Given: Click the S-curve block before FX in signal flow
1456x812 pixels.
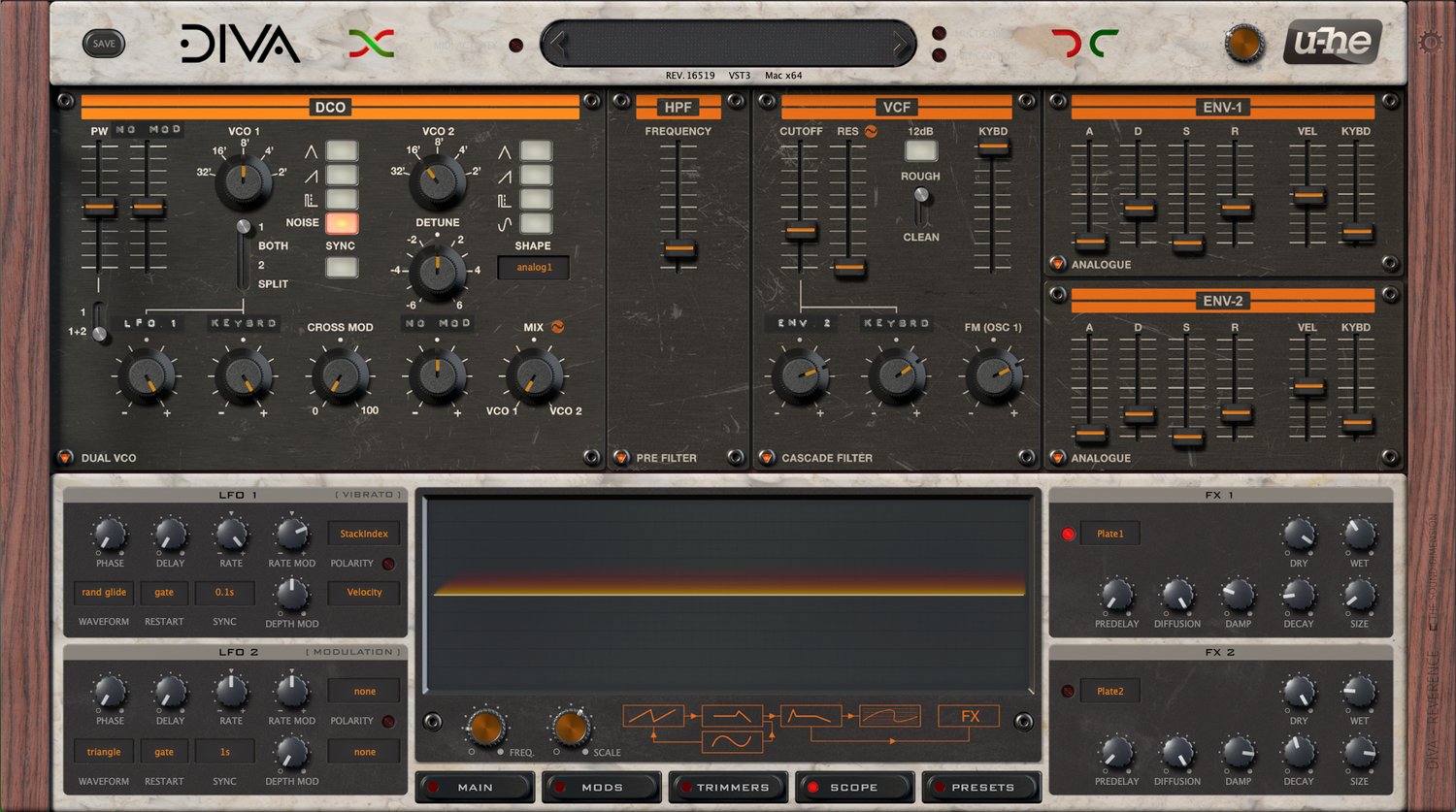Looking at the screenshot, I should [890, 717].
